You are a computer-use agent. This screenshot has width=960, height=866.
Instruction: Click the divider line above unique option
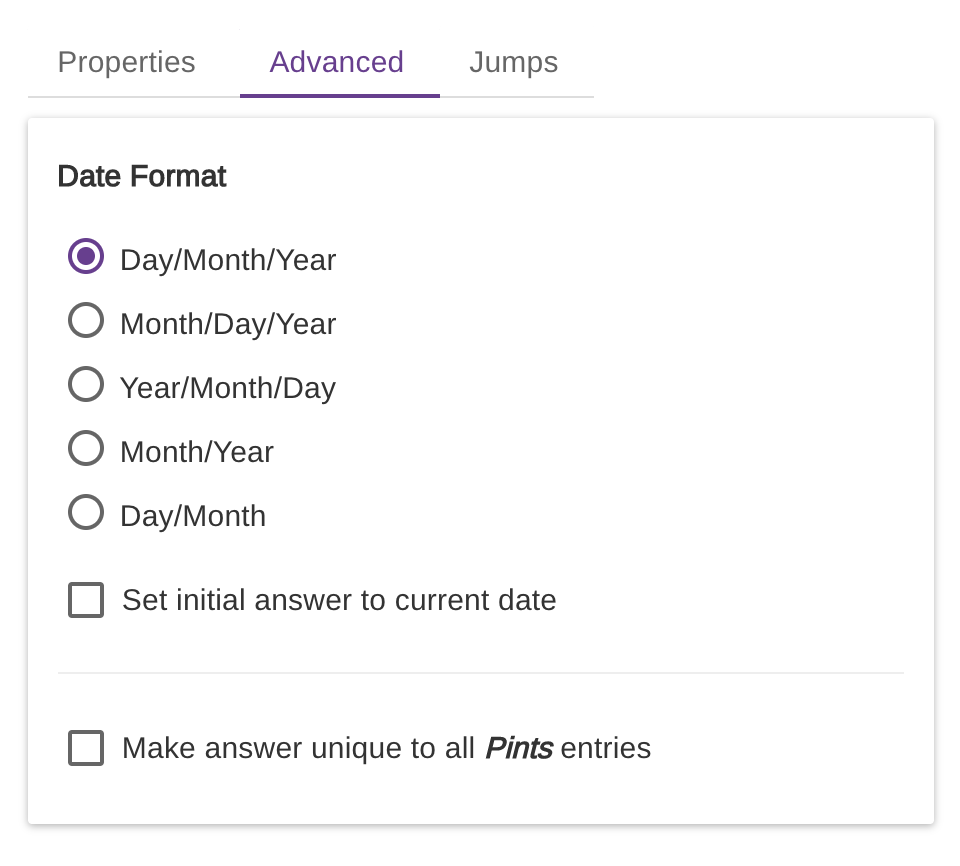coord(480,673)
